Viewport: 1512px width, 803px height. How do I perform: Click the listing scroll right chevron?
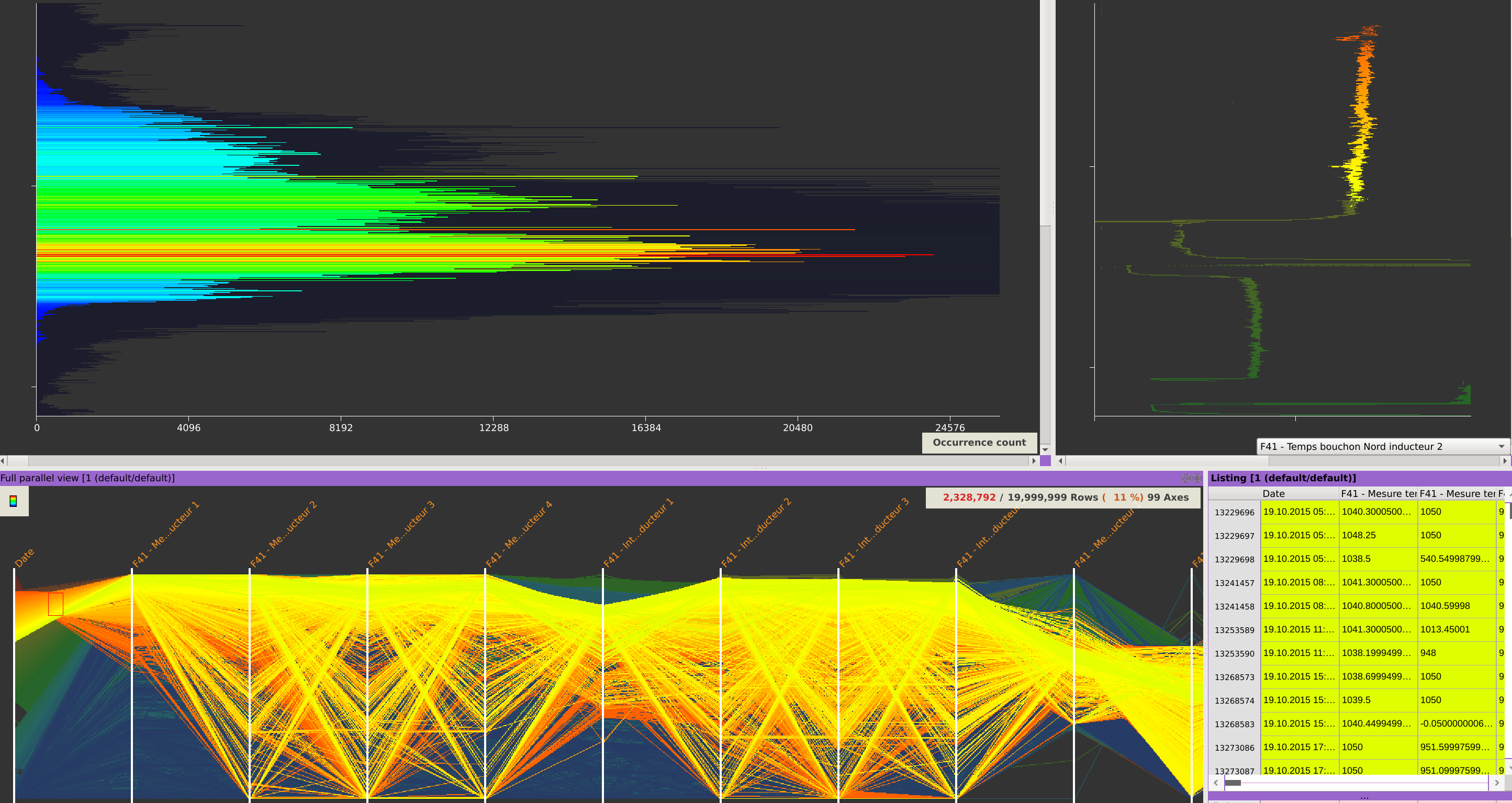(x=1497, y=783)
